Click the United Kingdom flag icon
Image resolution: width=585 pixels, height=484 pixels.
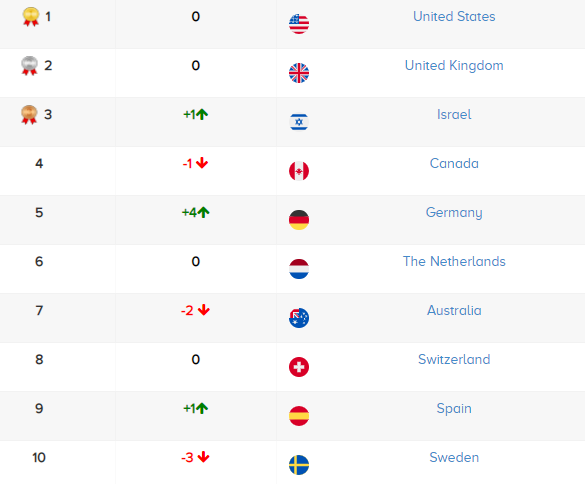tap(299, 73)
